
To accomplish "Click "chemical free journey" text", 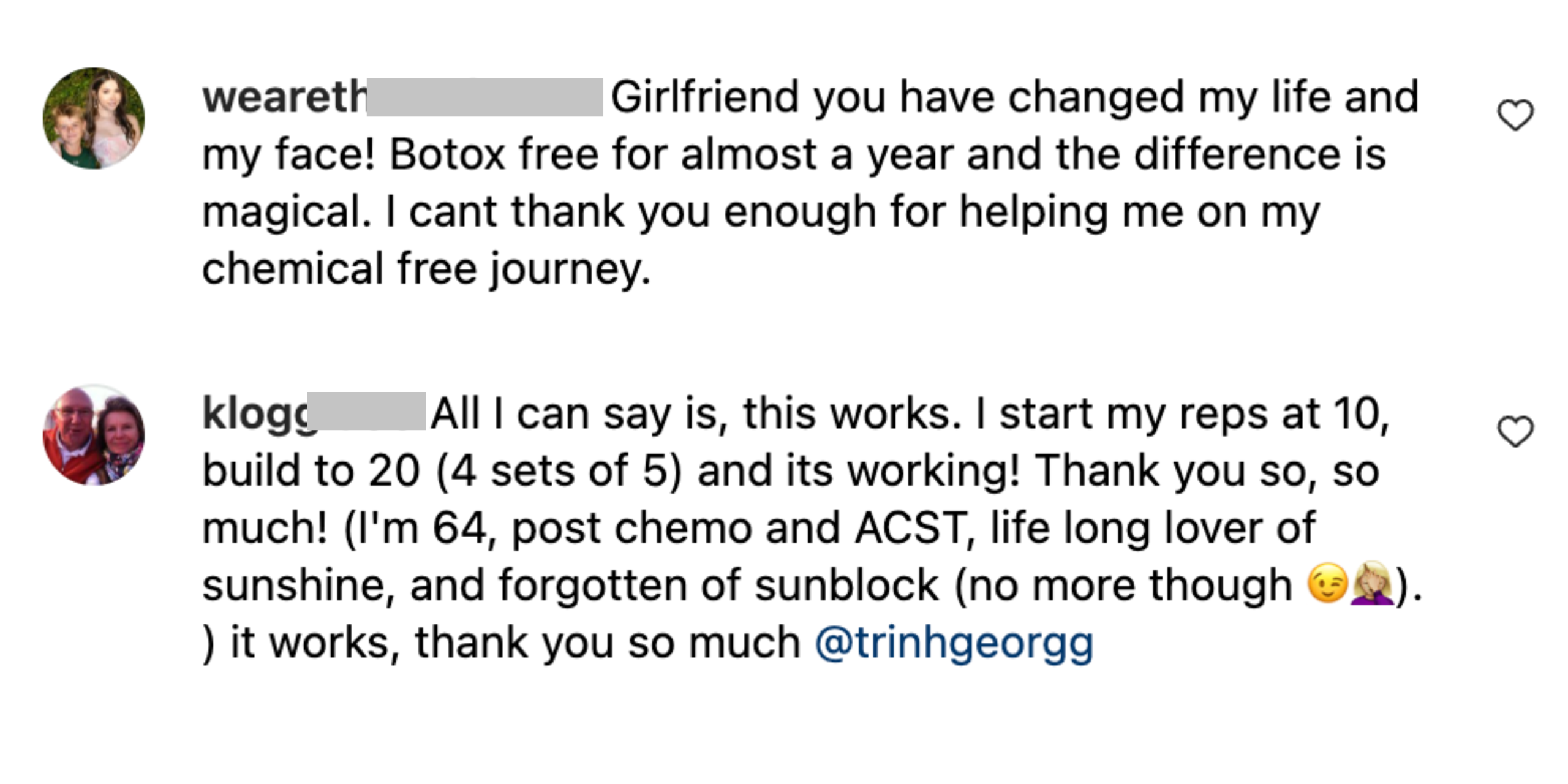I will 426,269.
